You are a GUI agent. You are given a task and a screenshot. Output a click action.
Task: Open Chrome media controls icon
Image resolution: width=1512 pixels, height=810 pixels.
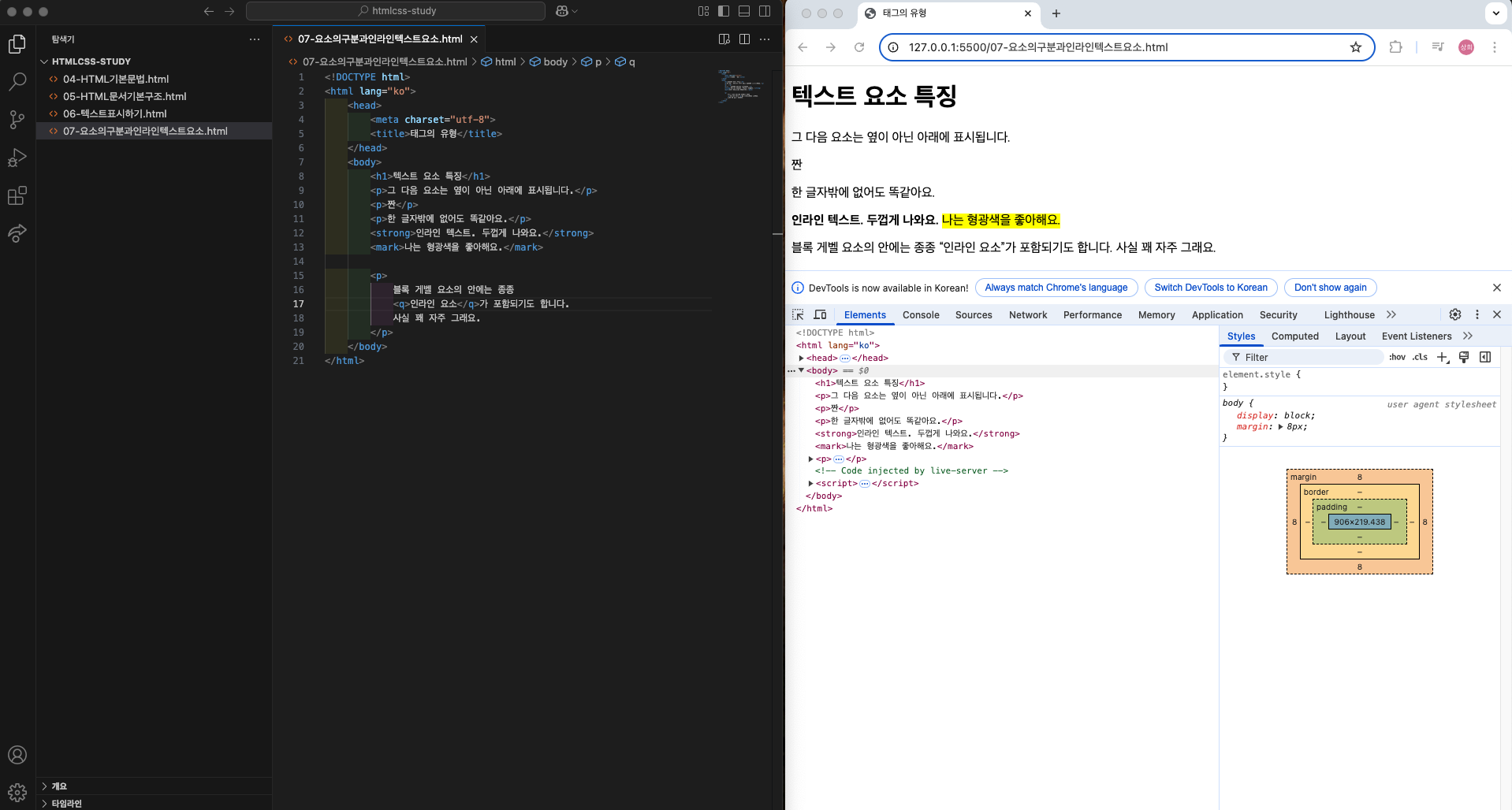pyautogui.click(x=1438, y=47)
